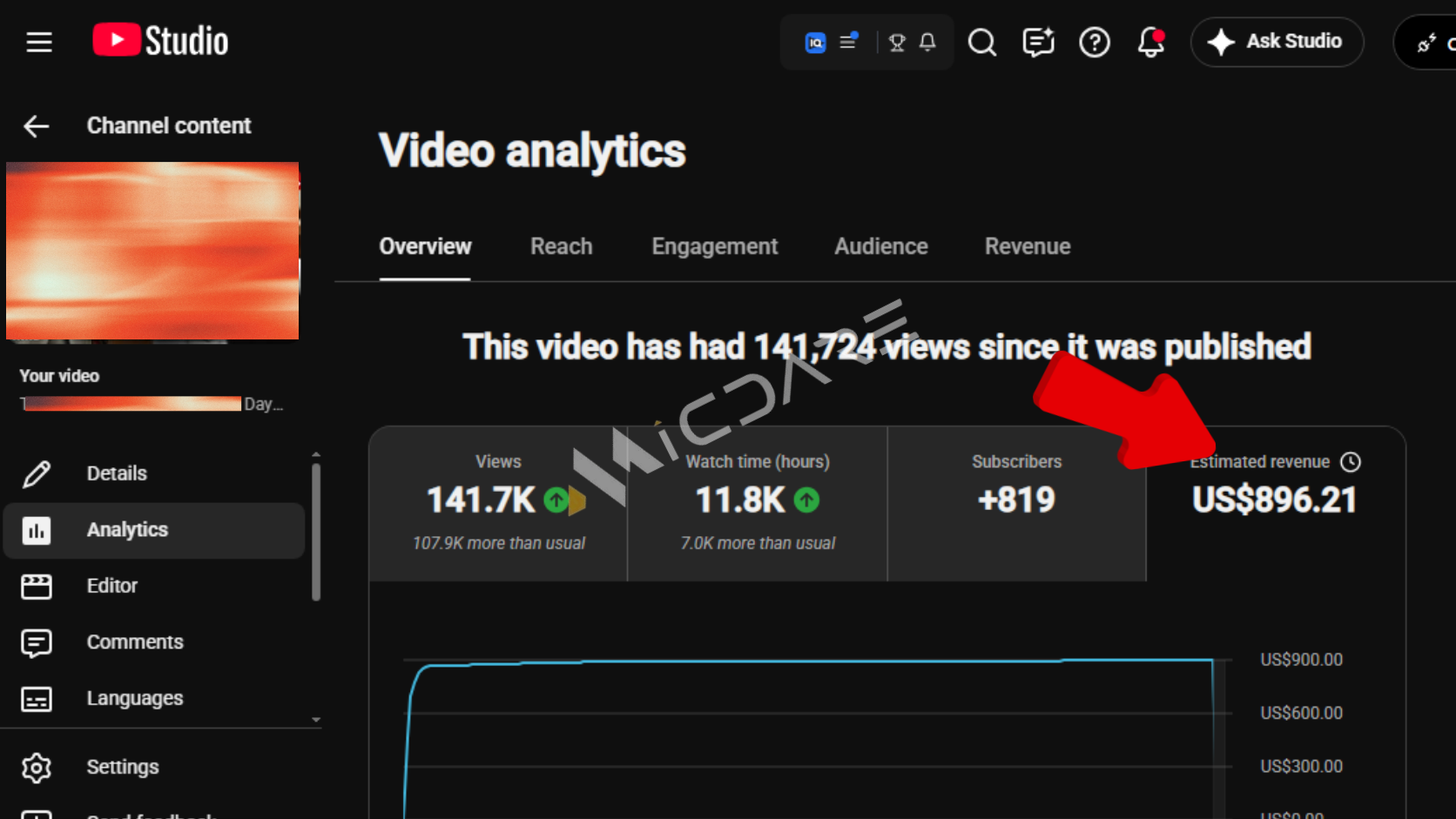Open Details in the sidebar
The width and height of the screenshot is (1456, 819).
pyautogui.click(x=153, y=473)
